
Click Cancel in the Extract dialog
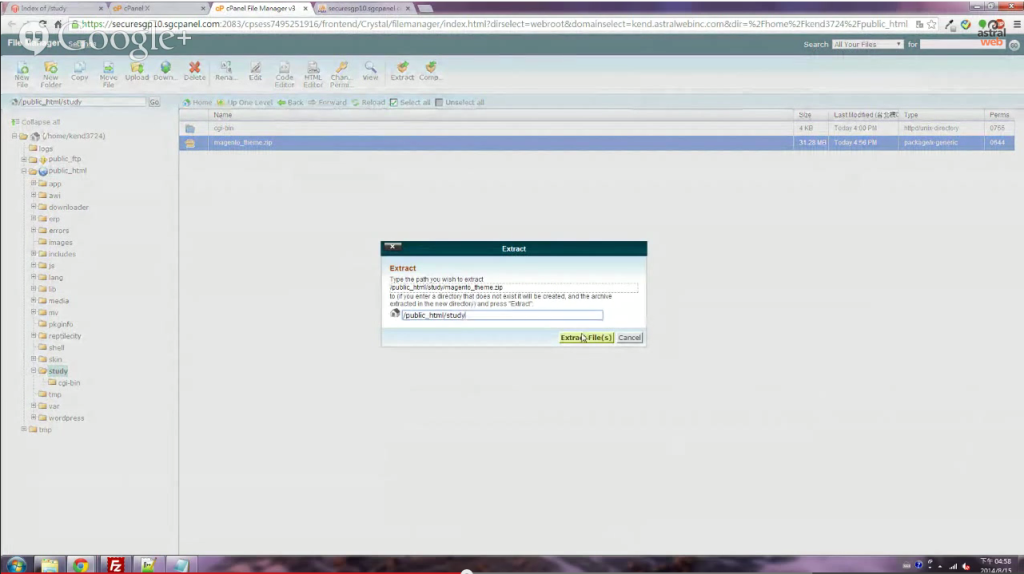[x=629, y=337]
